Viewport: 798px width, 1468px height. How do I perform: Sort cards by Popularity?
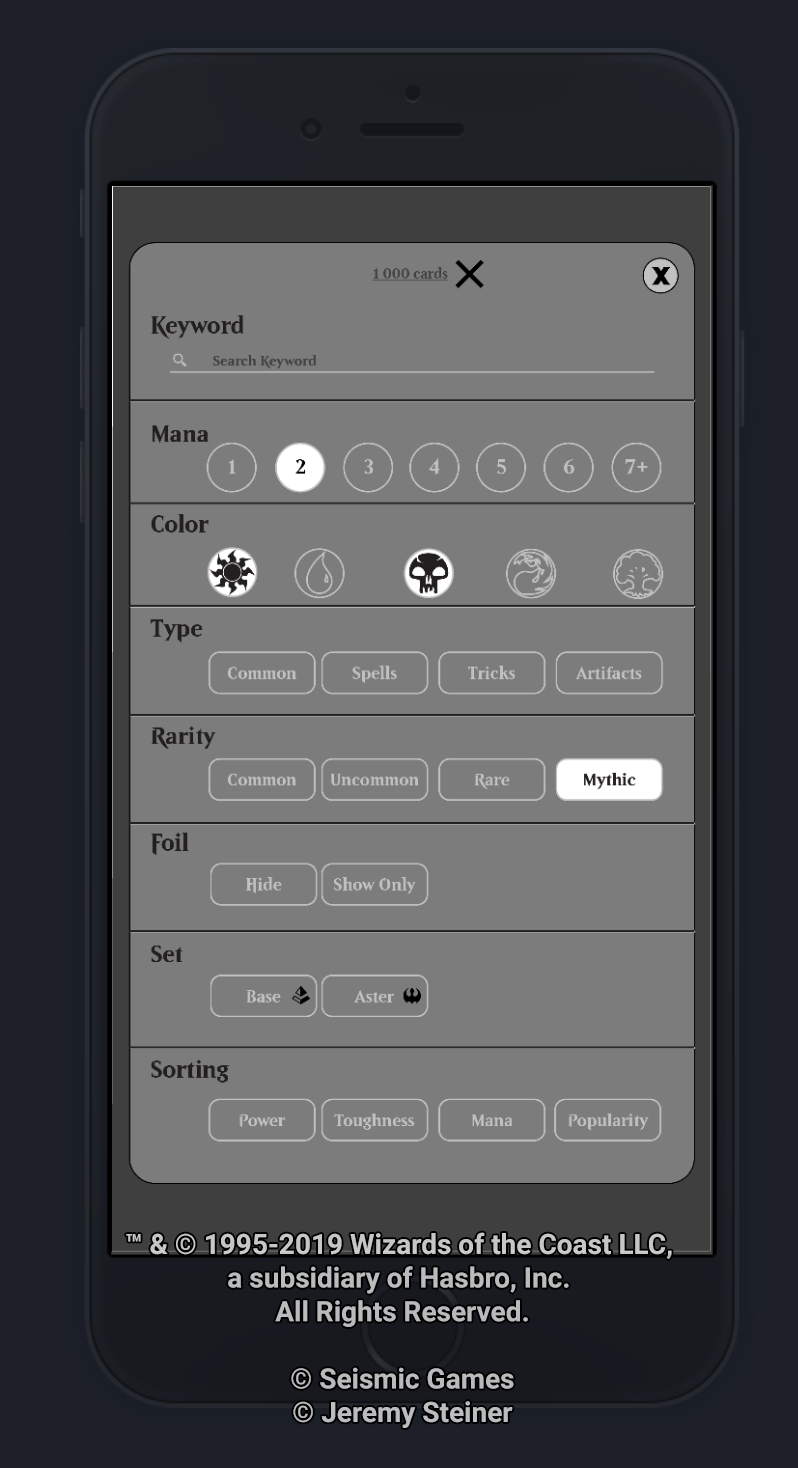608,1120
